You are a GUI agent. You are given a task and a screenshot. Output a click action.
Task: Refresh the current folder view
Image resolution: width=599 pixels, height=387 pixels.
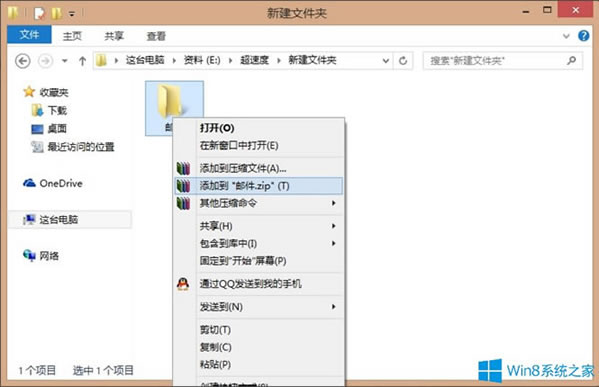403,61
